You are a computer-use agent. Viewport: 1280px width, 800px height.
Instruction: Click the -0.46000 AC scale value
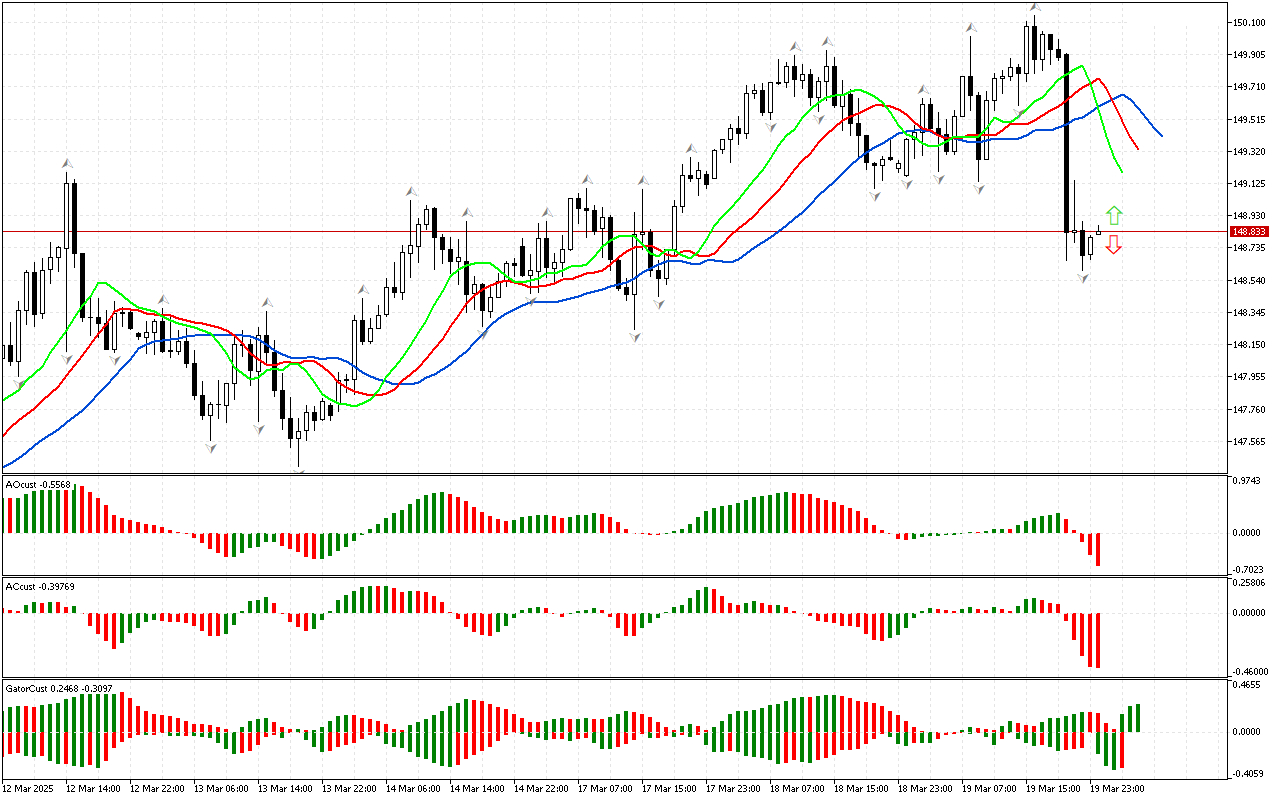(1248, 671)
